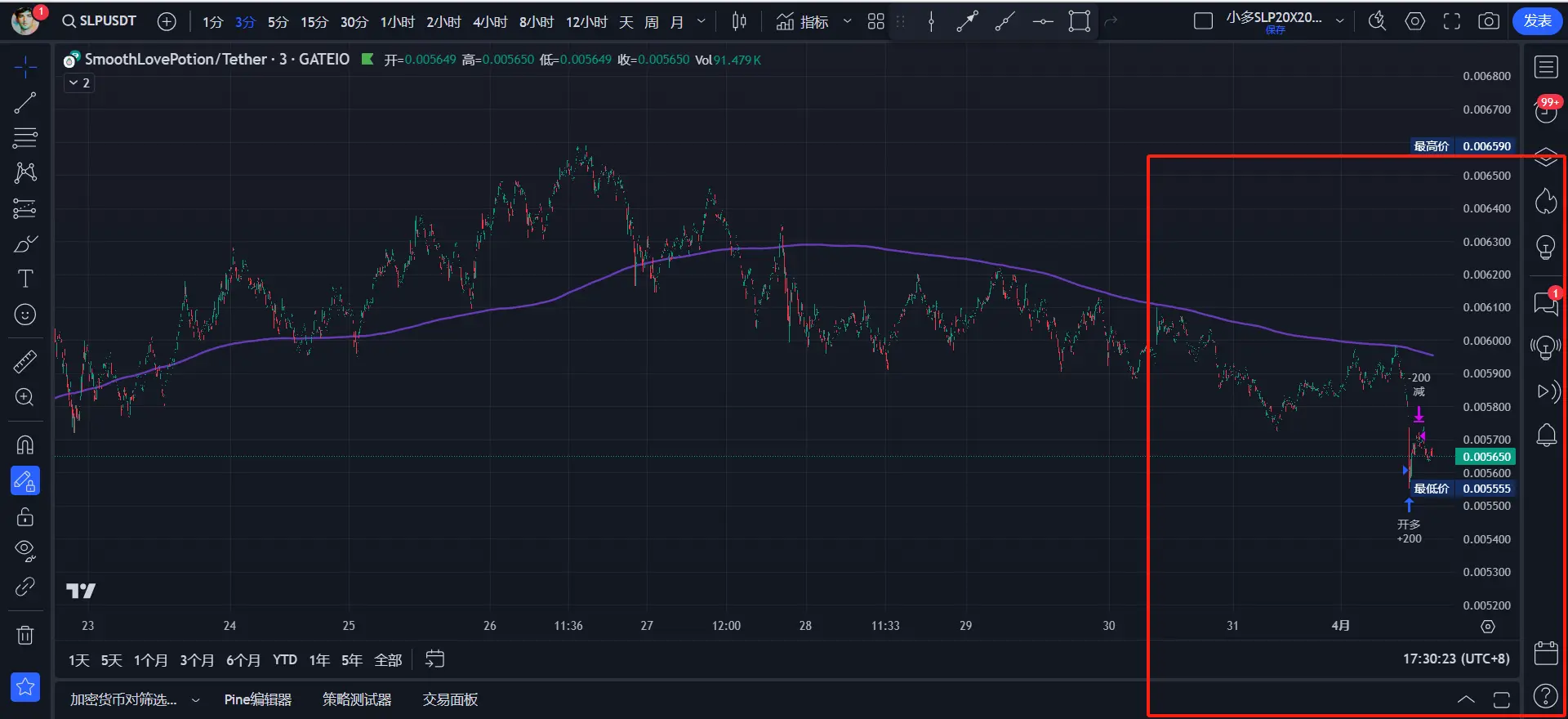
Task: Switch to the Pine编辑器 tab
Action: [257, 699]
